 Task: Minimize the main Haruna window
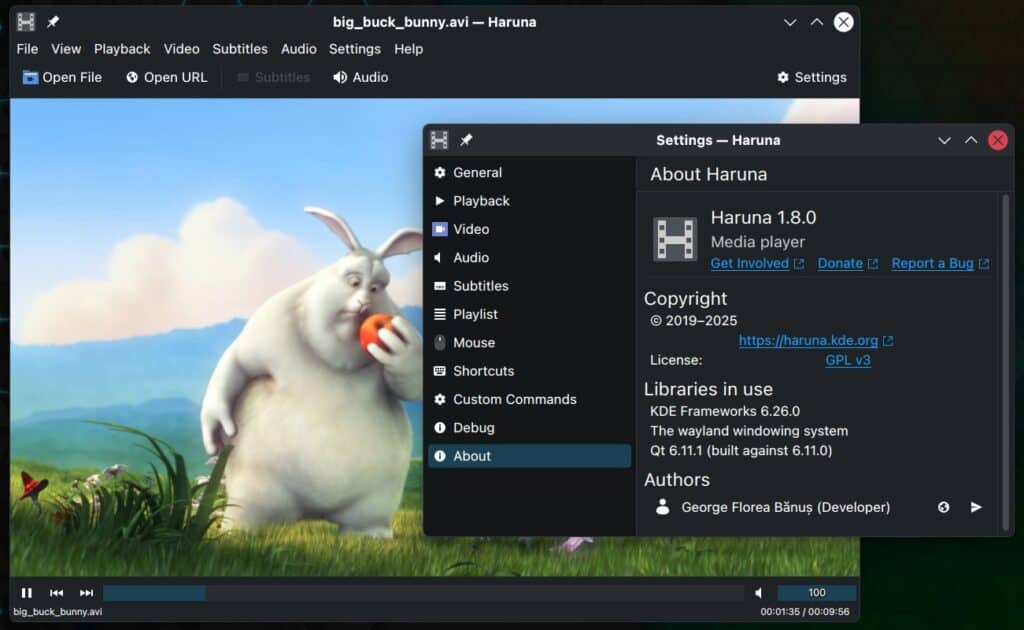[790, 22]
